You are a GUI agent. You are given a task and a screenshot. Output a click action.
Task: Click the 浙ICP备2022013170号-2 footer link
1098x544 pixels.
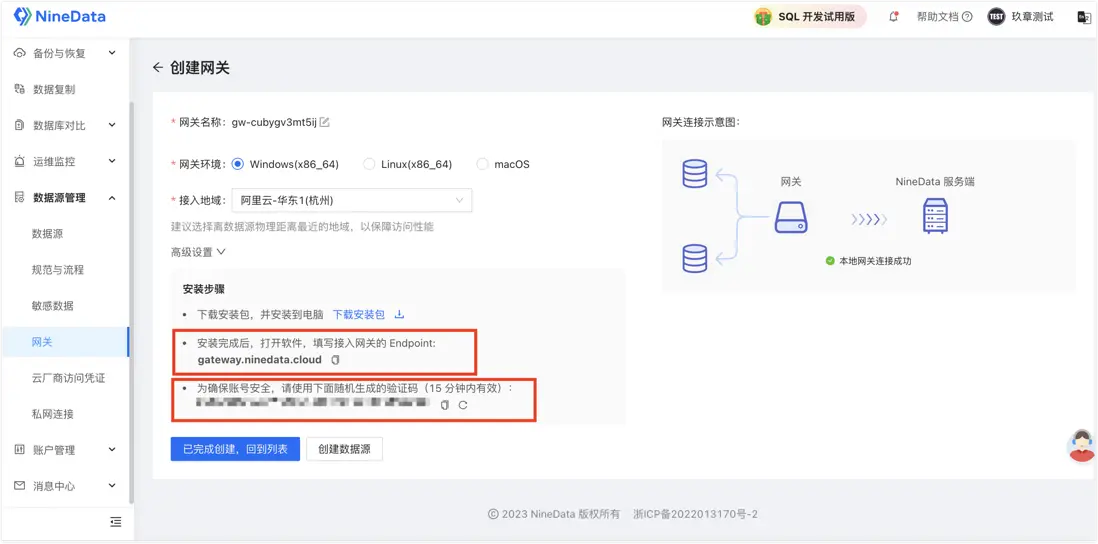695,514
